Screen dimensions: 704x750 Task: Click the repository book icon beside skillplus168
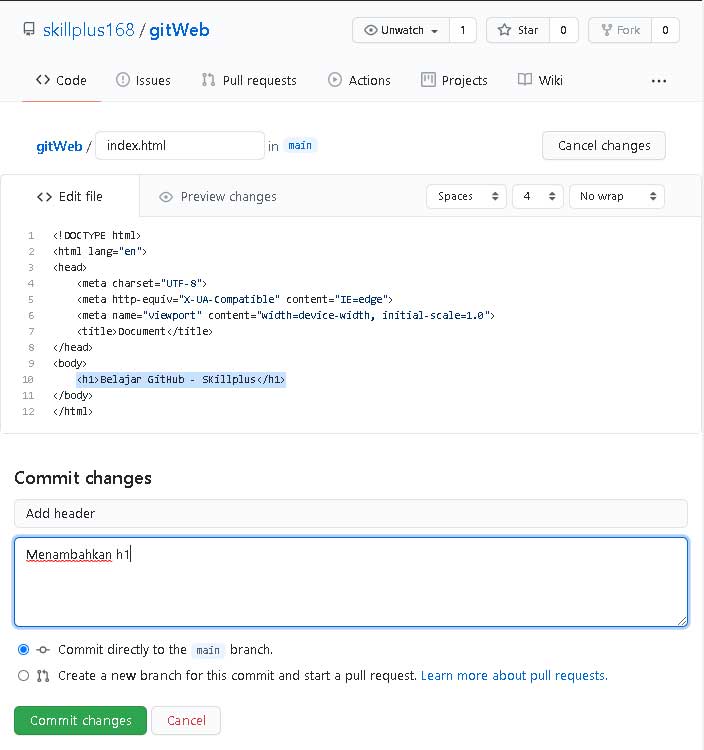click(x=28, y=30)
